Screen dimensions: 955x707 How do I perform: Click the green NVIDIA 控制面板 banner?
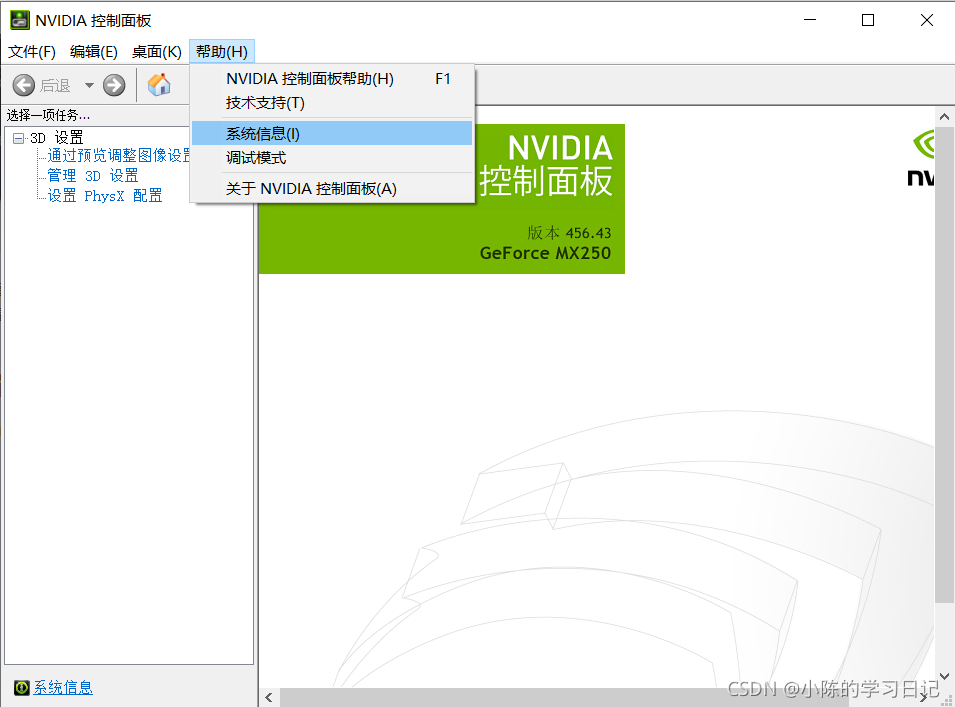click(x=442, y=199)
